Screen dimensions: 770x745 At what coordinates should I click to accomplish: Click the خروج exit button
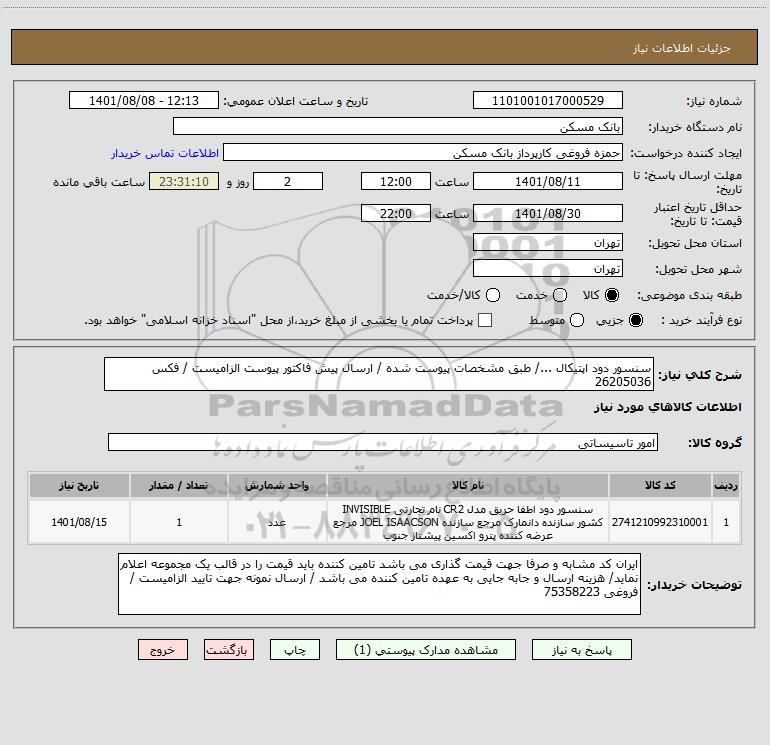[x=163, y=650]
